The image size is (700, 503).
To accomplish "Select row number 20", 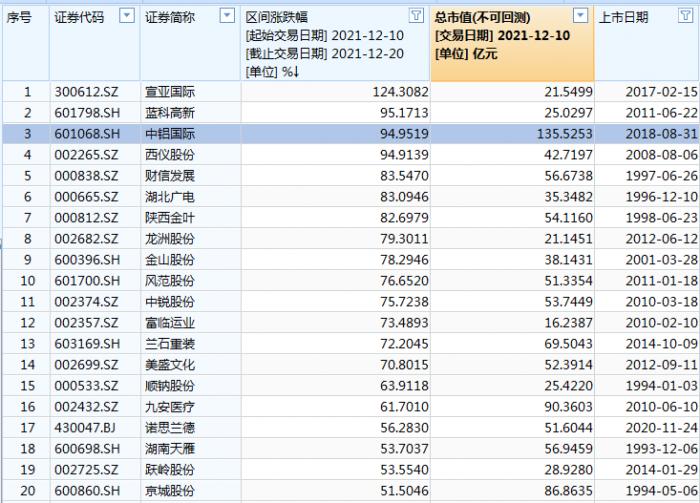I will pos(28,491).
